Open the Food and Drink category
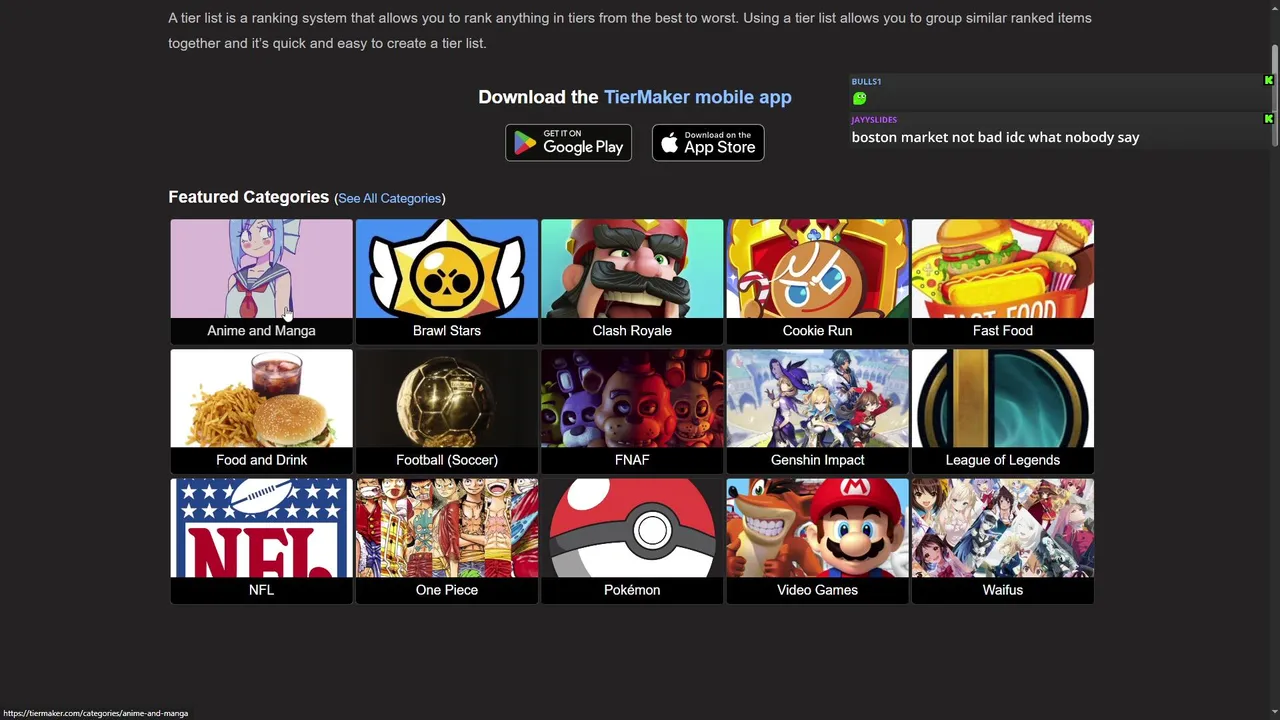Viewport: 1280px width, 720px height. coord(261,411)
